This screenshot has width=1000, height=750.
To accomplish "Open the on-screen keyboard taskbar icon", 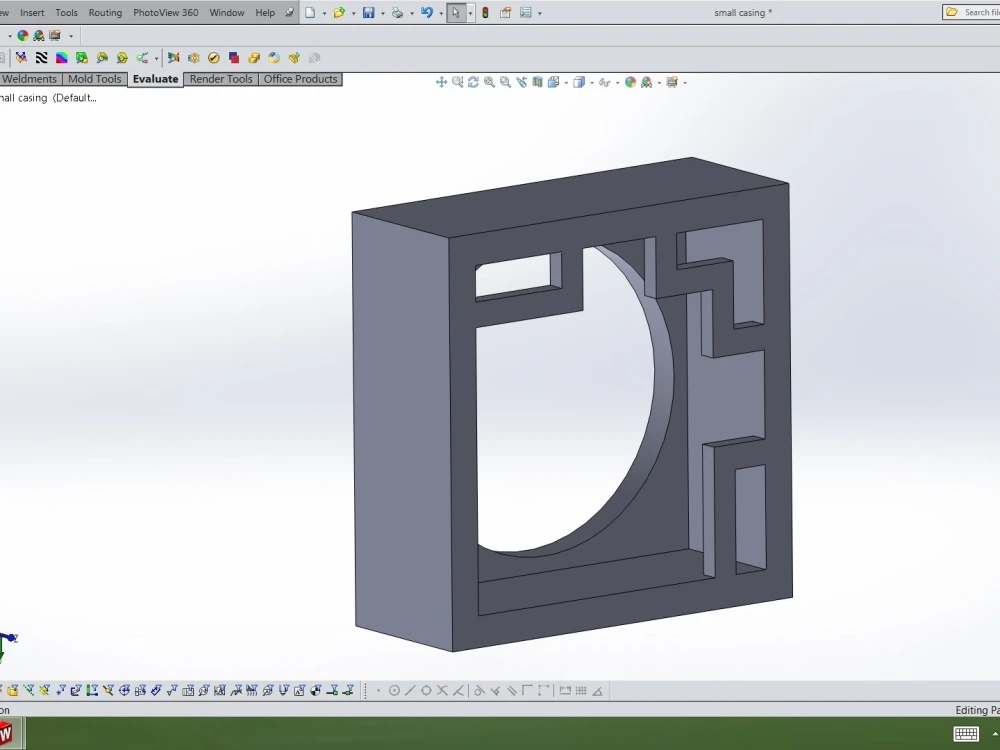I will tap(966, 734).
